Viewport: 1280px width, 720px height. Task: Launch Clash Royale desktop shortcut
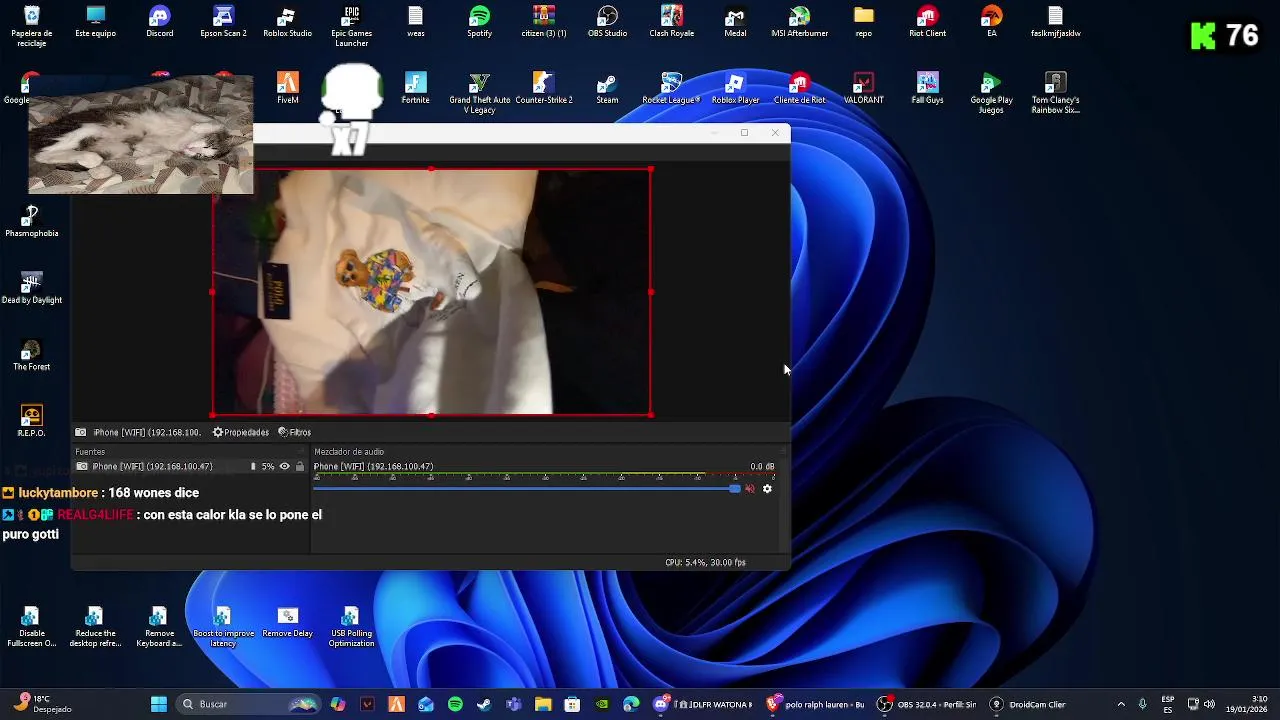[x=672, y=22]
